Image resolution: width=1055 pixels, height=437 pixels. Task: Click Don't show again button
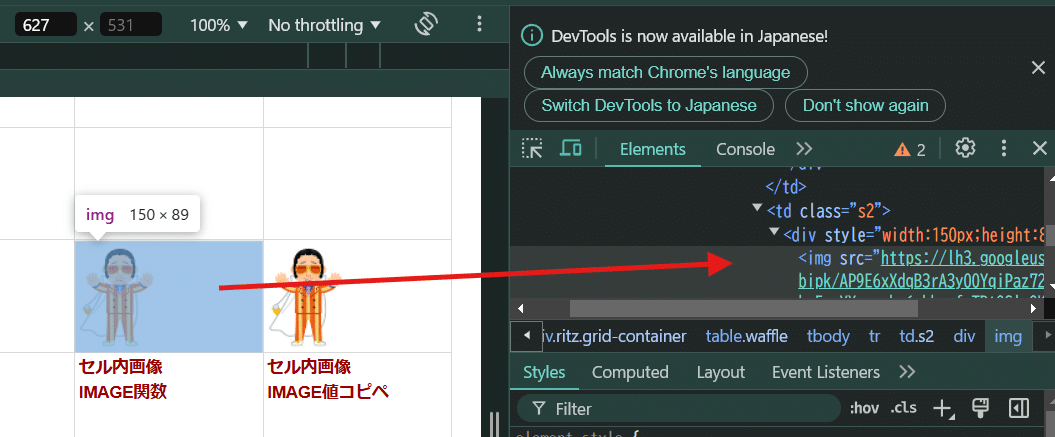(x=865, y=106)
